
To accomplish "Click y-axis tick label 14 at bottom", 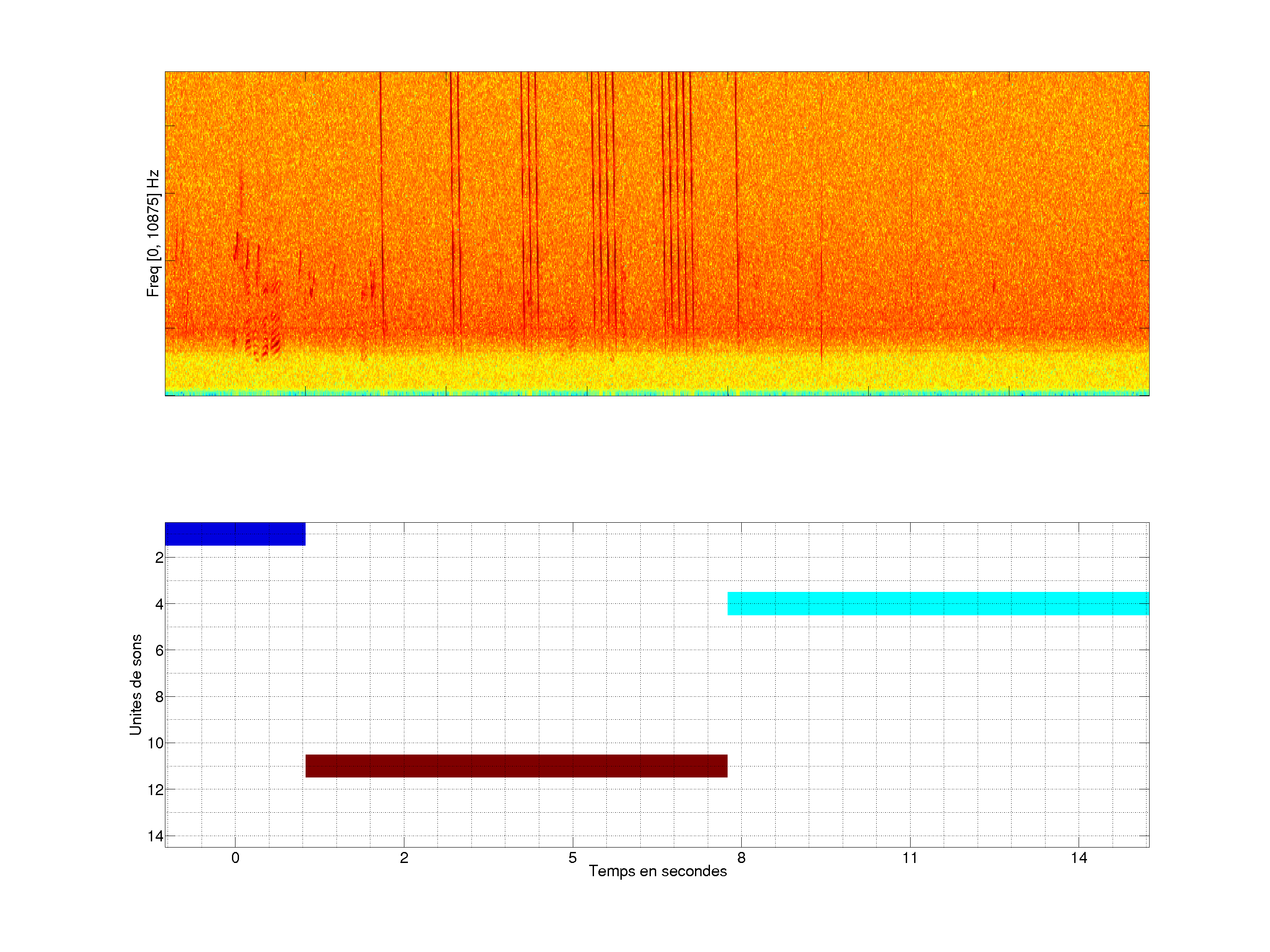I will (156, 836).
